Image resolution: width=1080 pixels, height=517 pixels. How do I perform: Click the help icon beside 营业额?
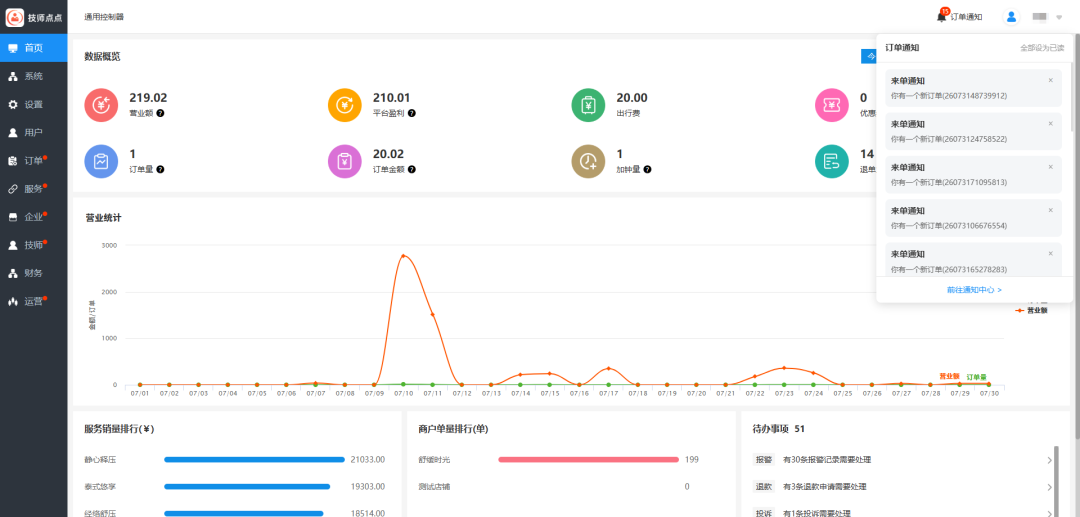160,113
